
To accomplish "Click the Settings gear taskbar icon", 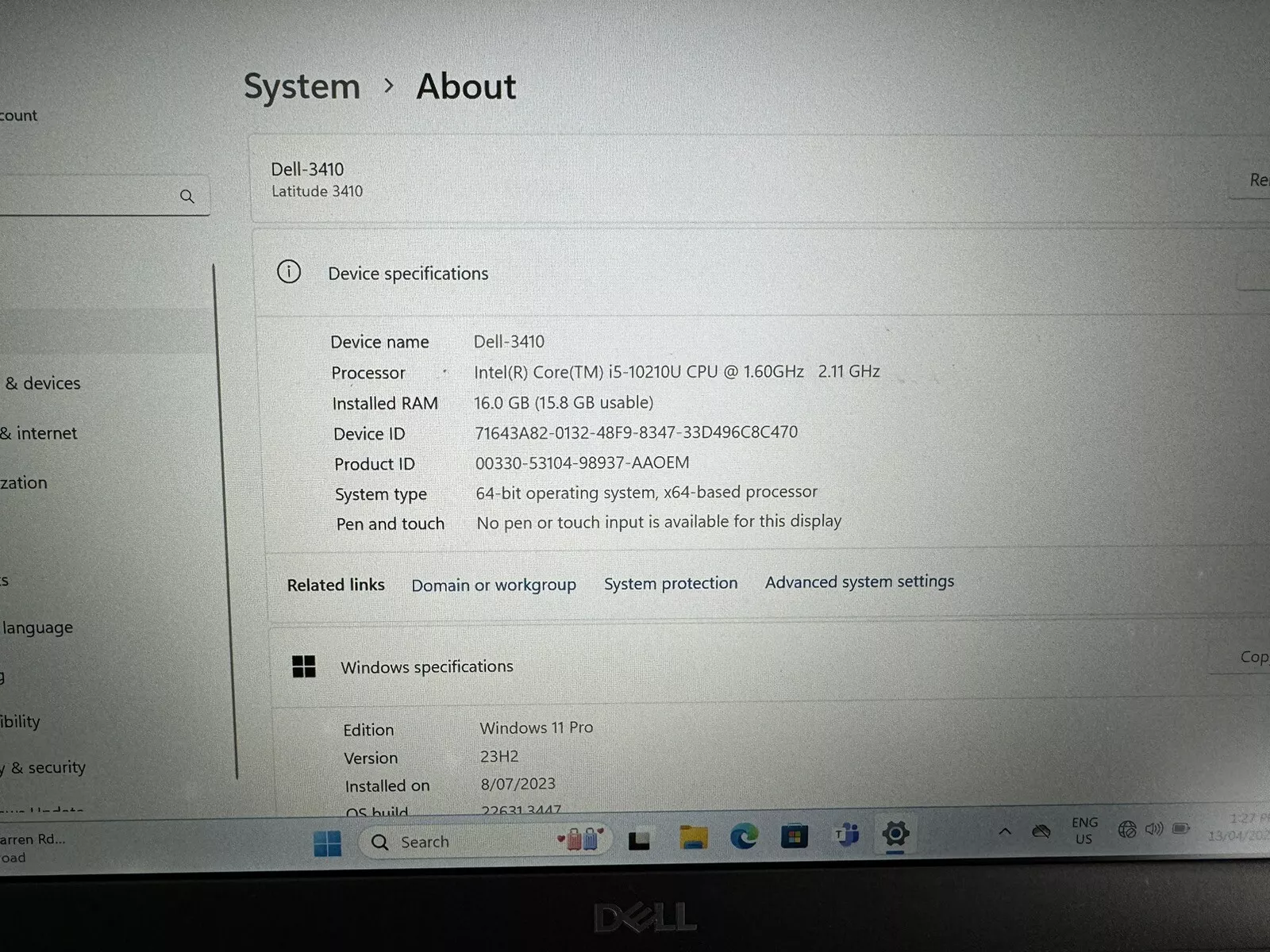I will click(x=895, y=834).
